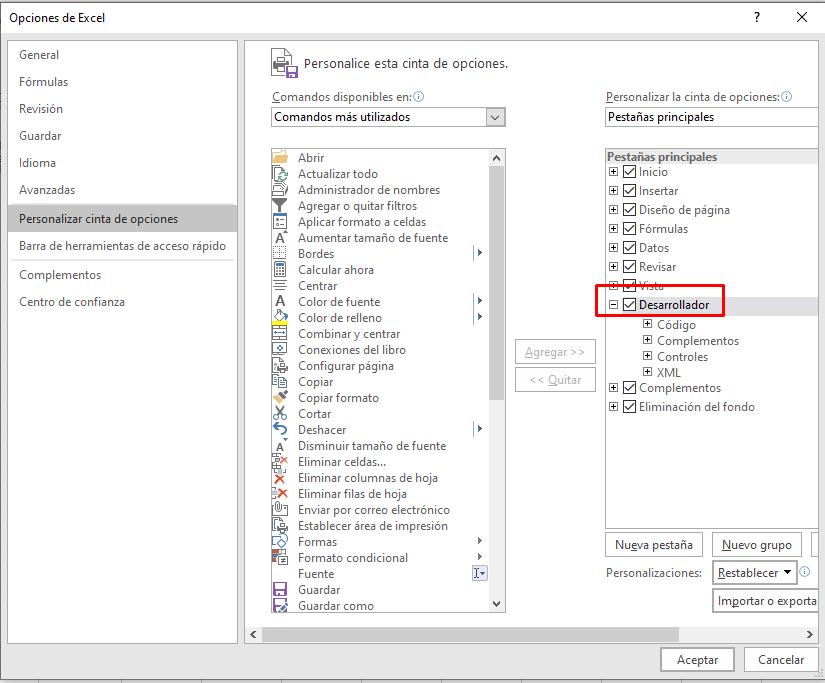Select the Guardar floppy disk icon

(280, 590)
